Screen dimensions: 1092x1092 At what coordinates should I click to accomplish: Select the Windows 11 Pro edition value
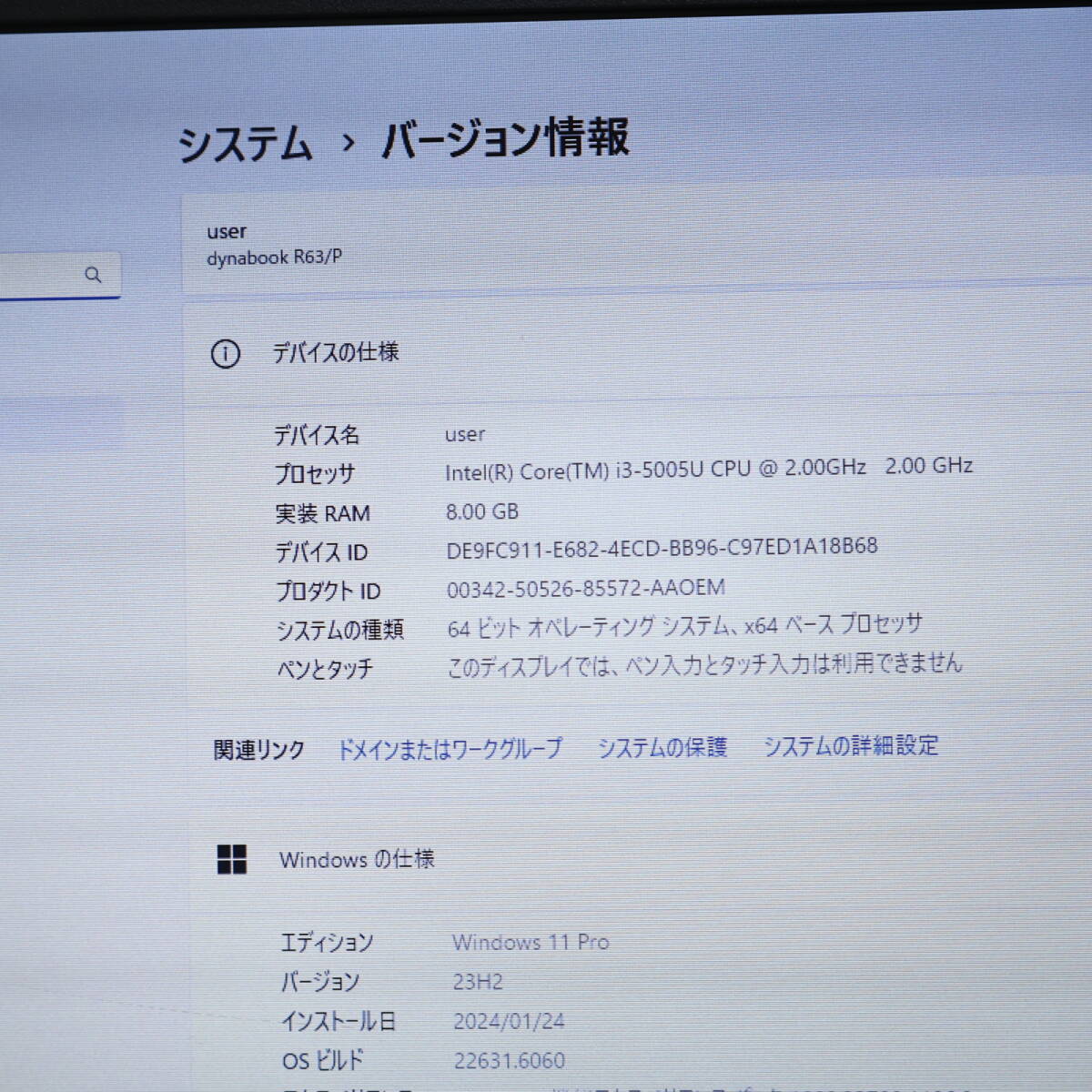pos(531,942)
